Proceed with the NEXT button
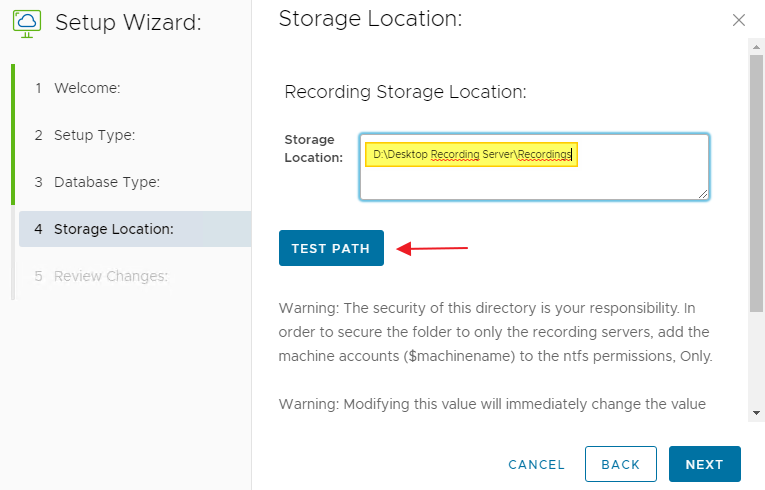The image size is (765, 490). click(x=704, y=465)
